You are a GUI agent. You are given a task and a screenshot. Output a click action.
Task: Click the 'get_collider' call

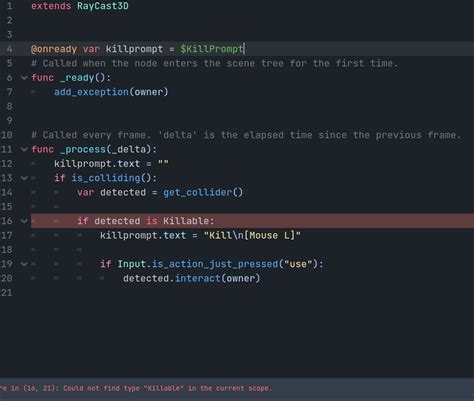tap(198, 193)
